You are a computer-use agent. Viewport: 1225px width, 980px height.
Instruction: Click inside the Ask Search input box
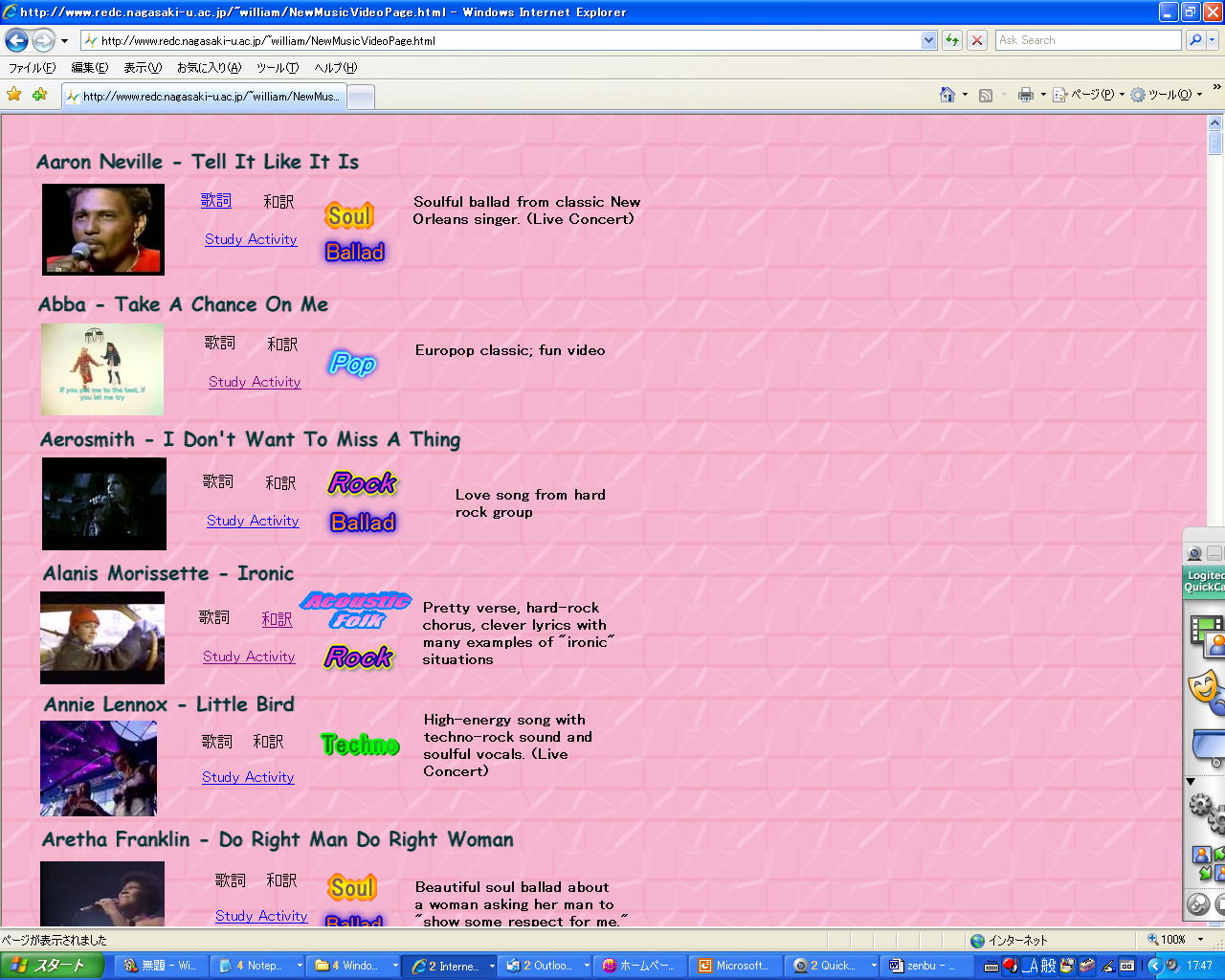1087,40
